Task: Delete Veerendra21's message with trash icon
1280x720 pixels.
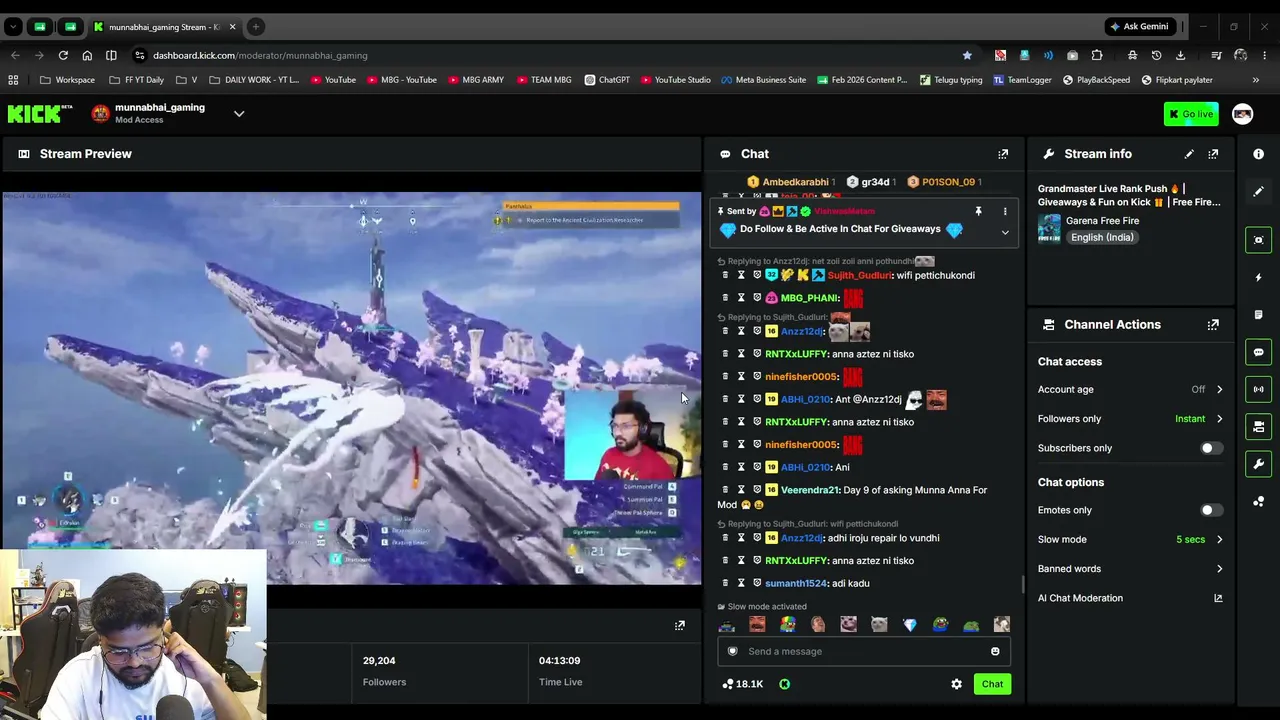Action: 726,490
